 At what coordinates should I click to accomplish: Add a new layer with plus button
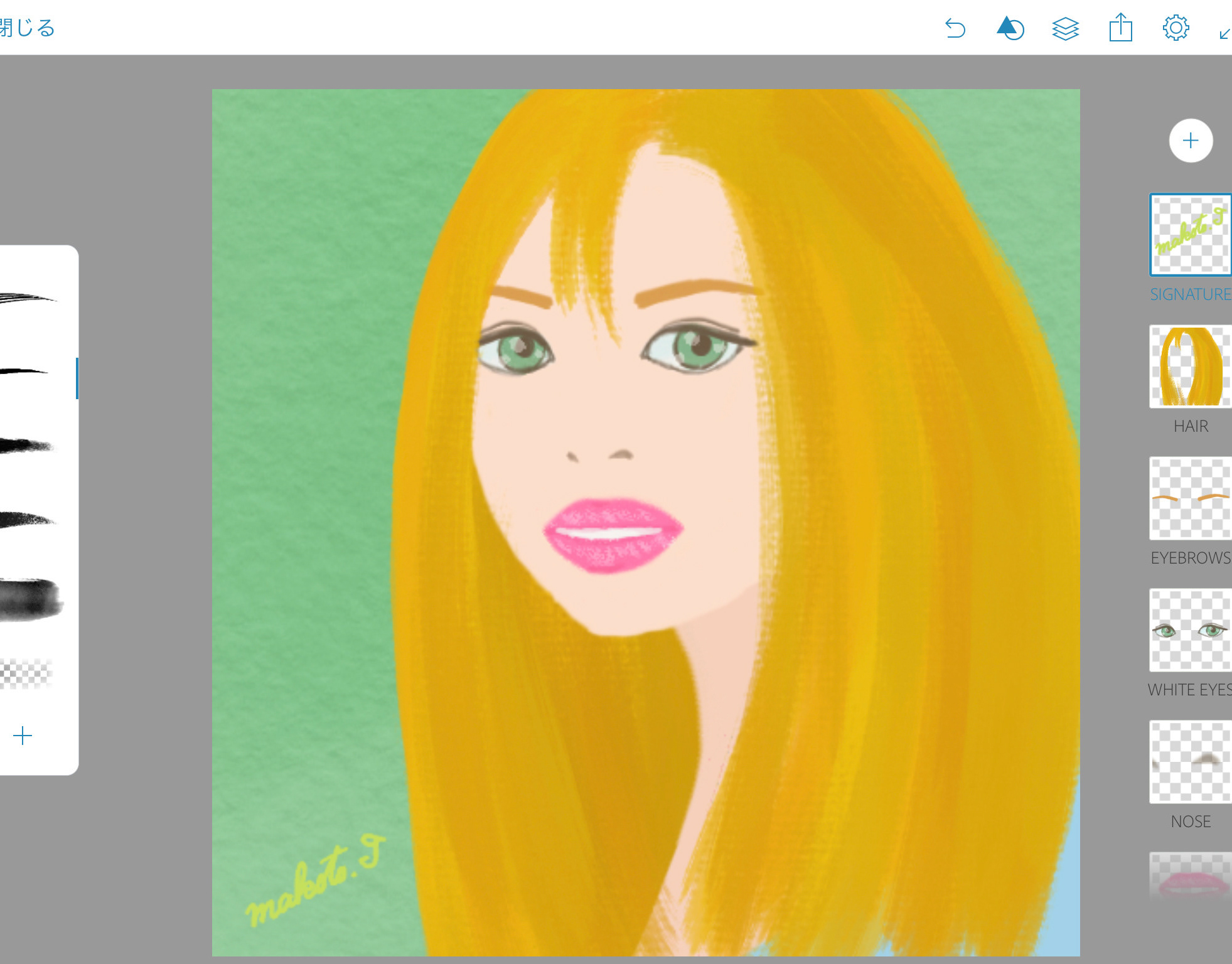(1191, 141)
